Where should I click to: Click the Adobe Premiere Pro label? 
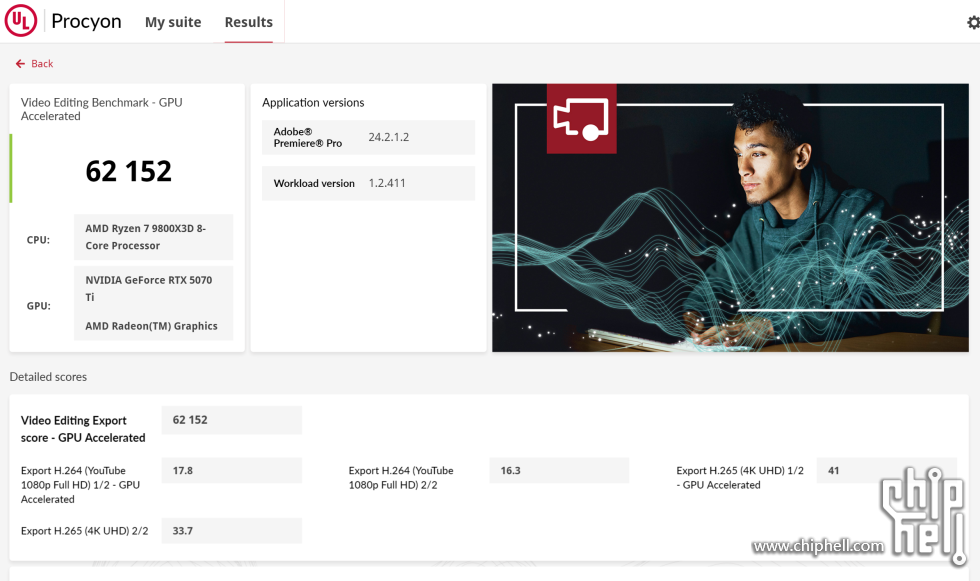[x=308, y=137]
